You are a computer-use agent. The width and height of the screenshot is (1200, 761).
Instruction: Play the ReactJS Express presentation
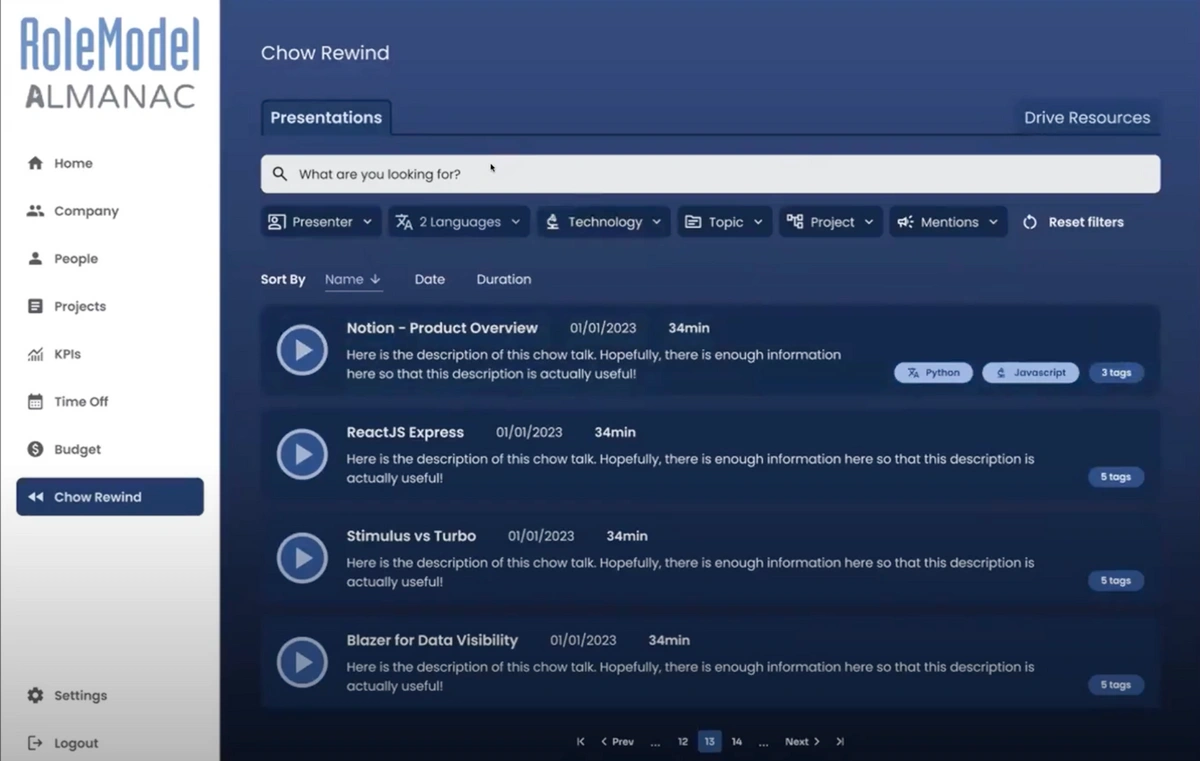coord(302,454)
